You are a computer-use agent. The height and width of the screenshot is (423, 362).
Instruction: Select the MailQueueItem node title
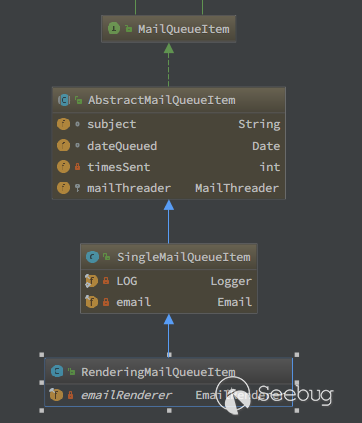(184, 29)
